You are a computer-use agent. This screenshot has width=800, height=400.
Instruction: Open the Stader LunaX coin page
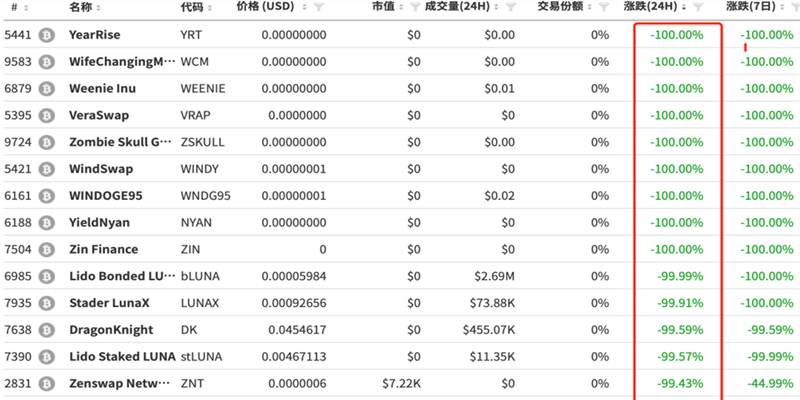(110, 303)
